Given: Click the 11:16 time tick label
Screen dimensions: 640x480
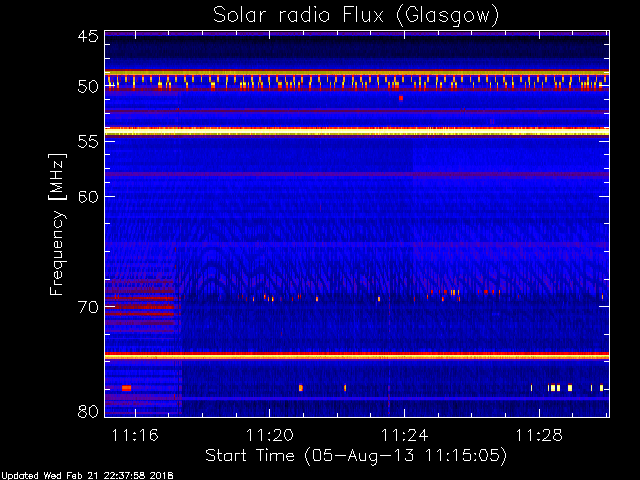Looking at the screenshot, I should coord(135,436).
